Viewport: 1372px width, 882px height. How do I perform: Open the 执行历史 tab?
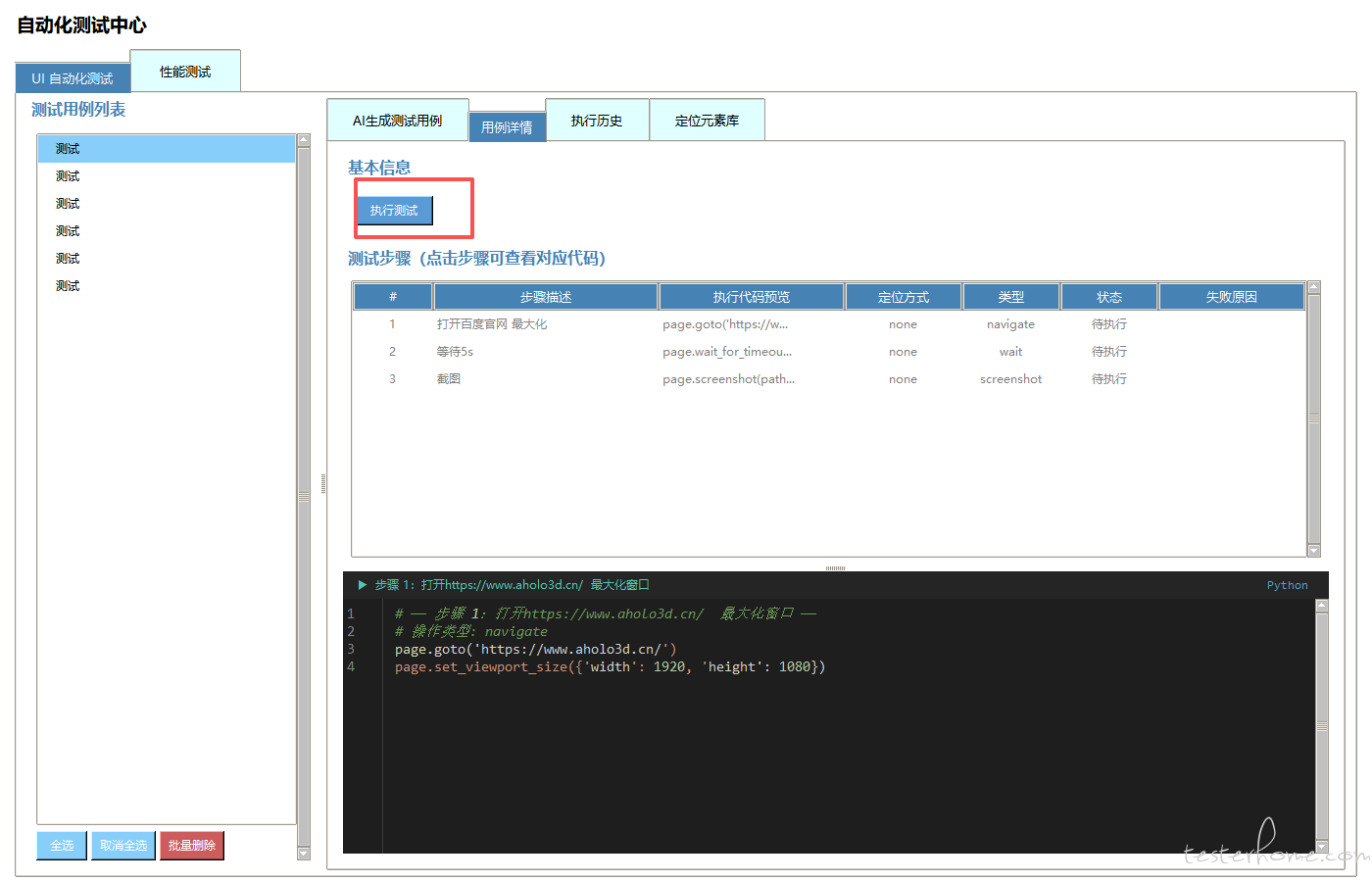tap(597, 121)
